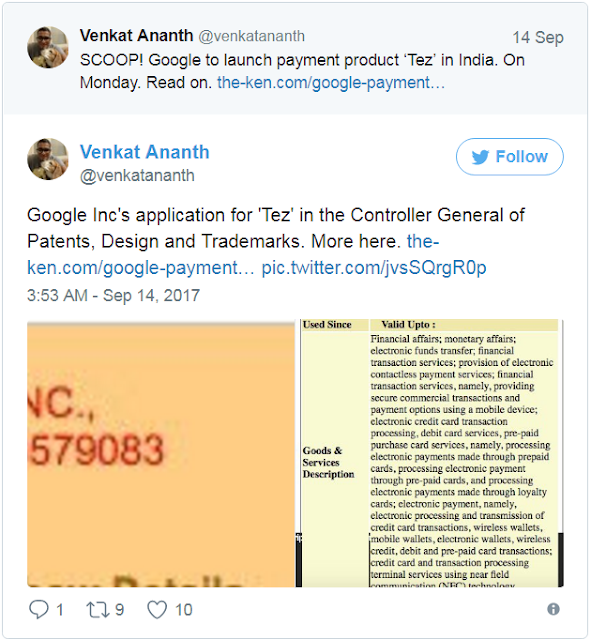
Task: Click the grey @venkatananth handle in quoted tweet
Action: point(251,36)
